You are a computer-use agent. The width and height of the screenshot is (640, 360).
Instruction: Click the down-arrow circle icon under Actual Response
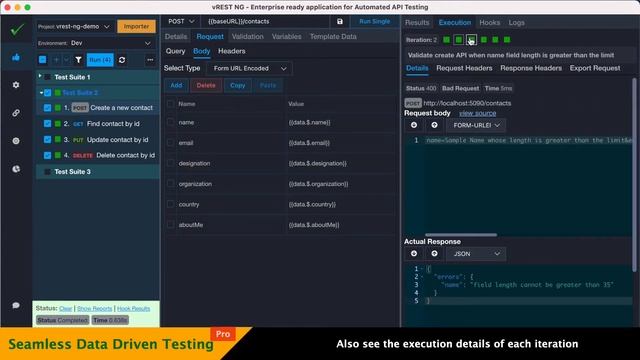click(x=414, y=254)
